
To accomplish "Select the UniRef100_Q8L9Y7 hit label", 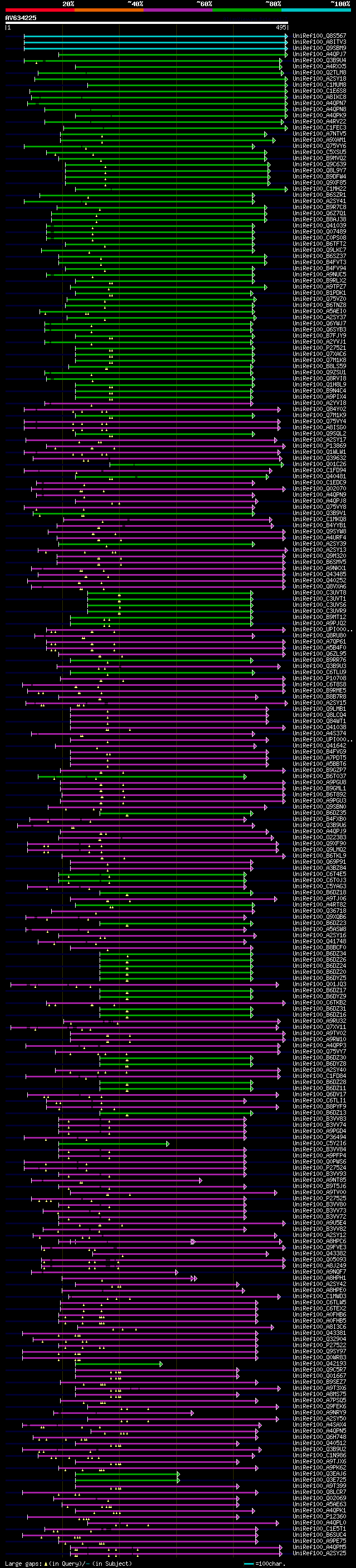I will point(319,170).
